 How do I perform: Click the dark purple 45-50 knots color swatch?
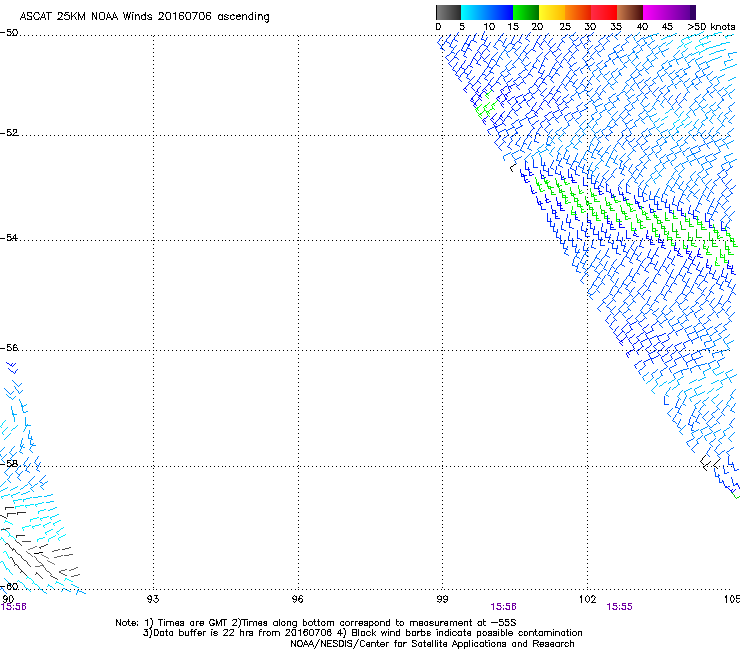point(682,12)
